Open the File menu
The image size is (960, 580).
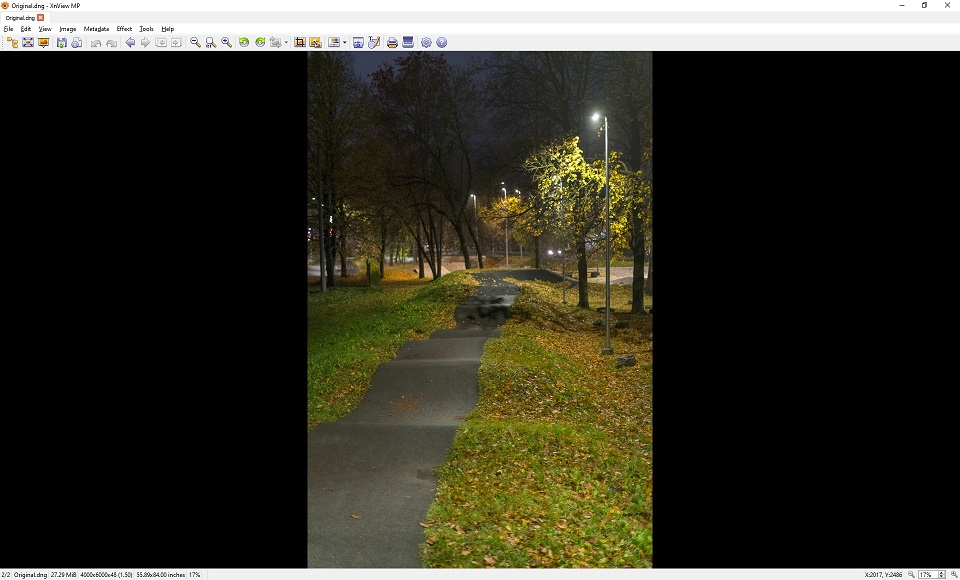[x=9, y=29]
